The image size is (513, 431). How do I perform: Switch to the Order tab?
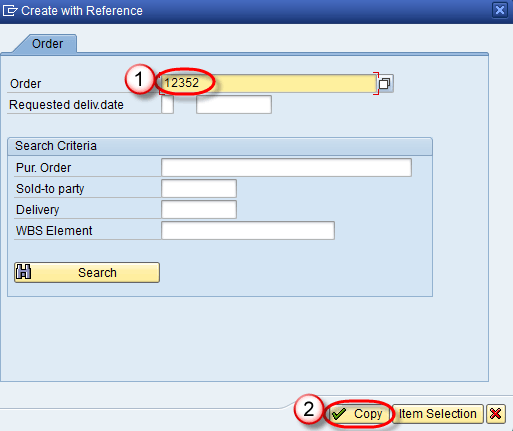(47, 44)
